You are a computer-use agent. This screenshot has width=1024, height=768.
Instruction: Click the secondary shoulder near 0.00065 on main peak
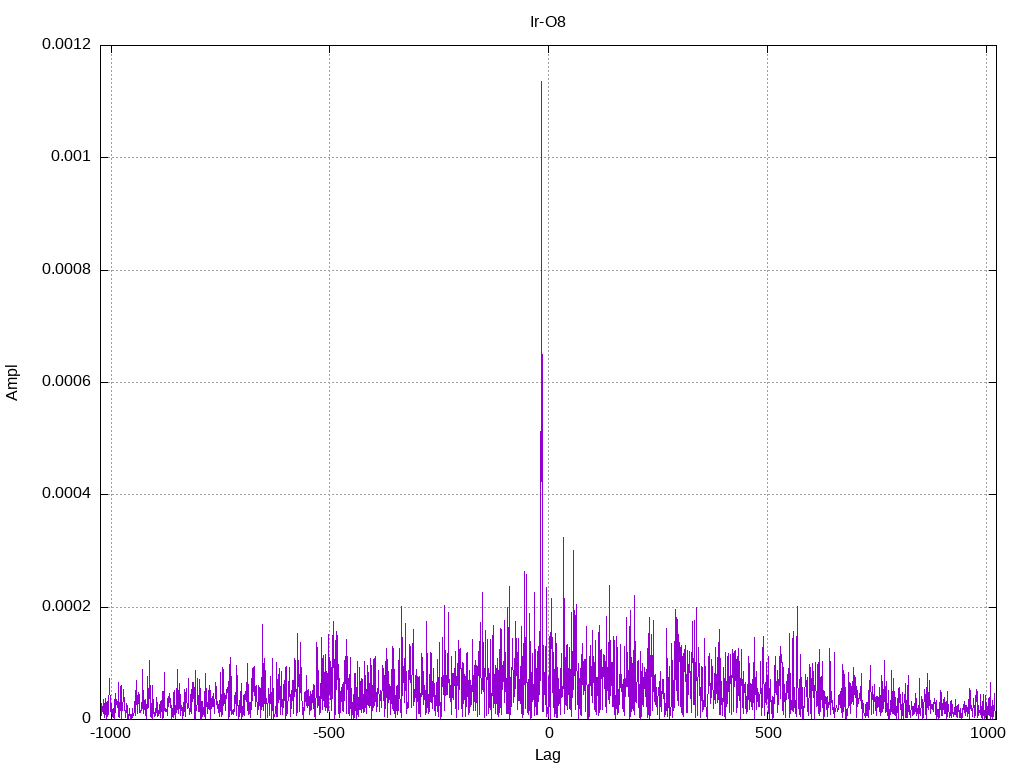coord(542,355)
